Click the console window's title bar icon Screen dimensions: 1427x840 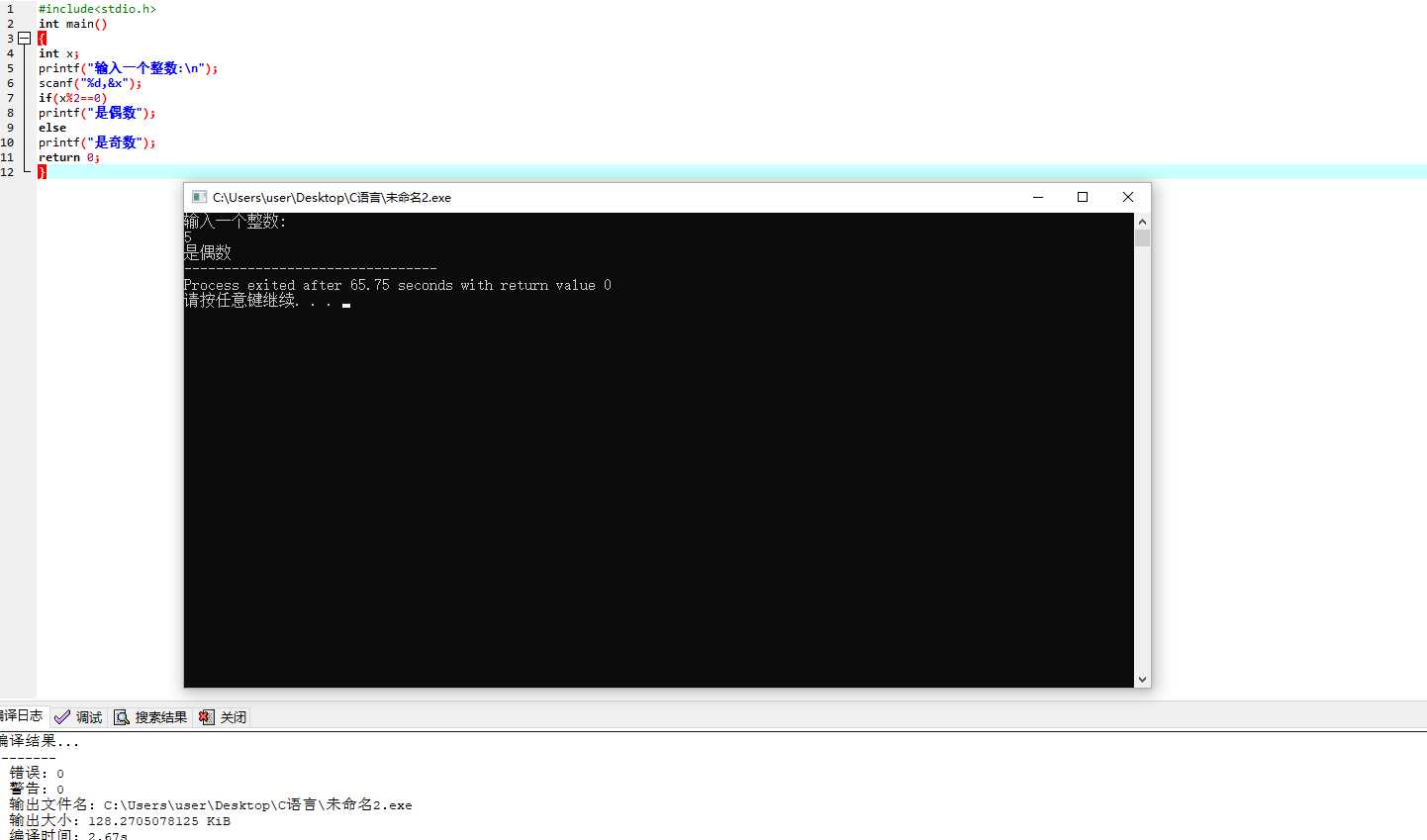(199, 197)
